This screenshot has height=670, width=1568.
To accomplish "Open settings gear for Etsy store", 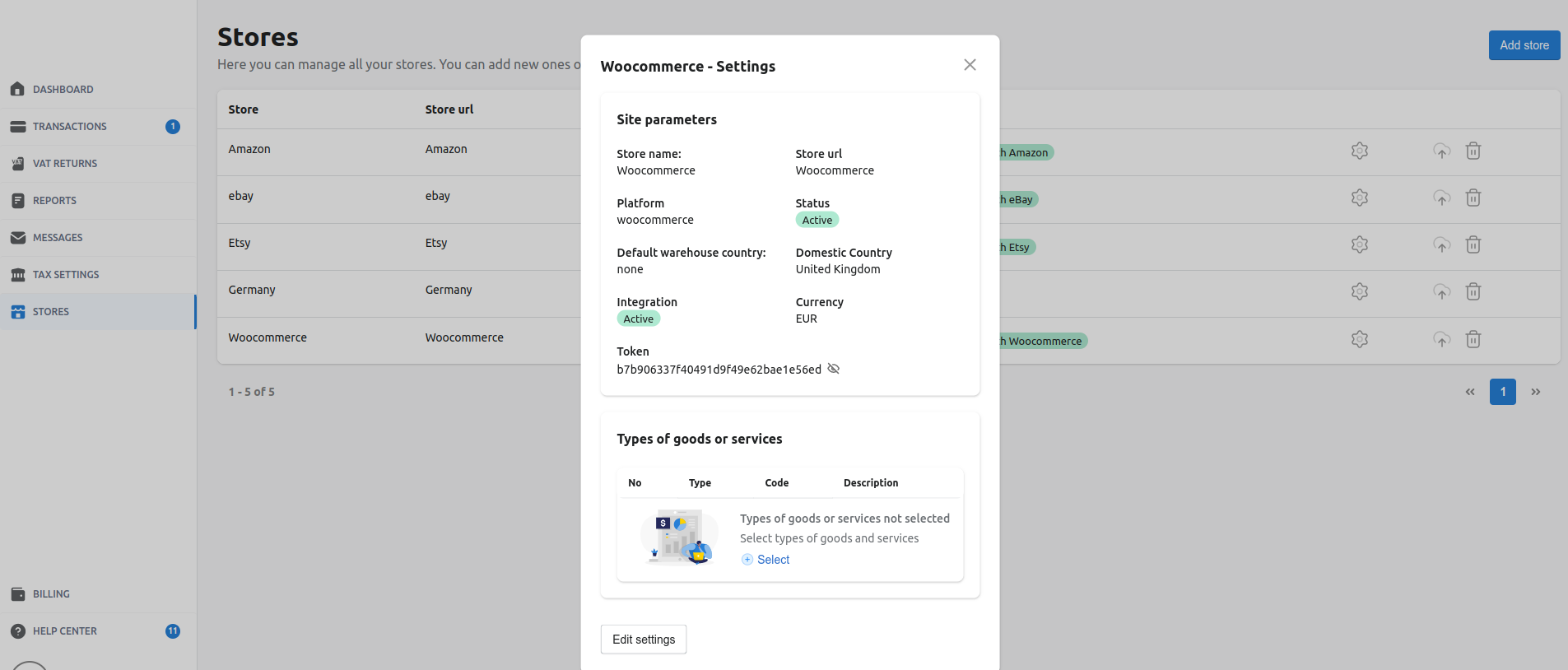I will [x=1359, y=244].
